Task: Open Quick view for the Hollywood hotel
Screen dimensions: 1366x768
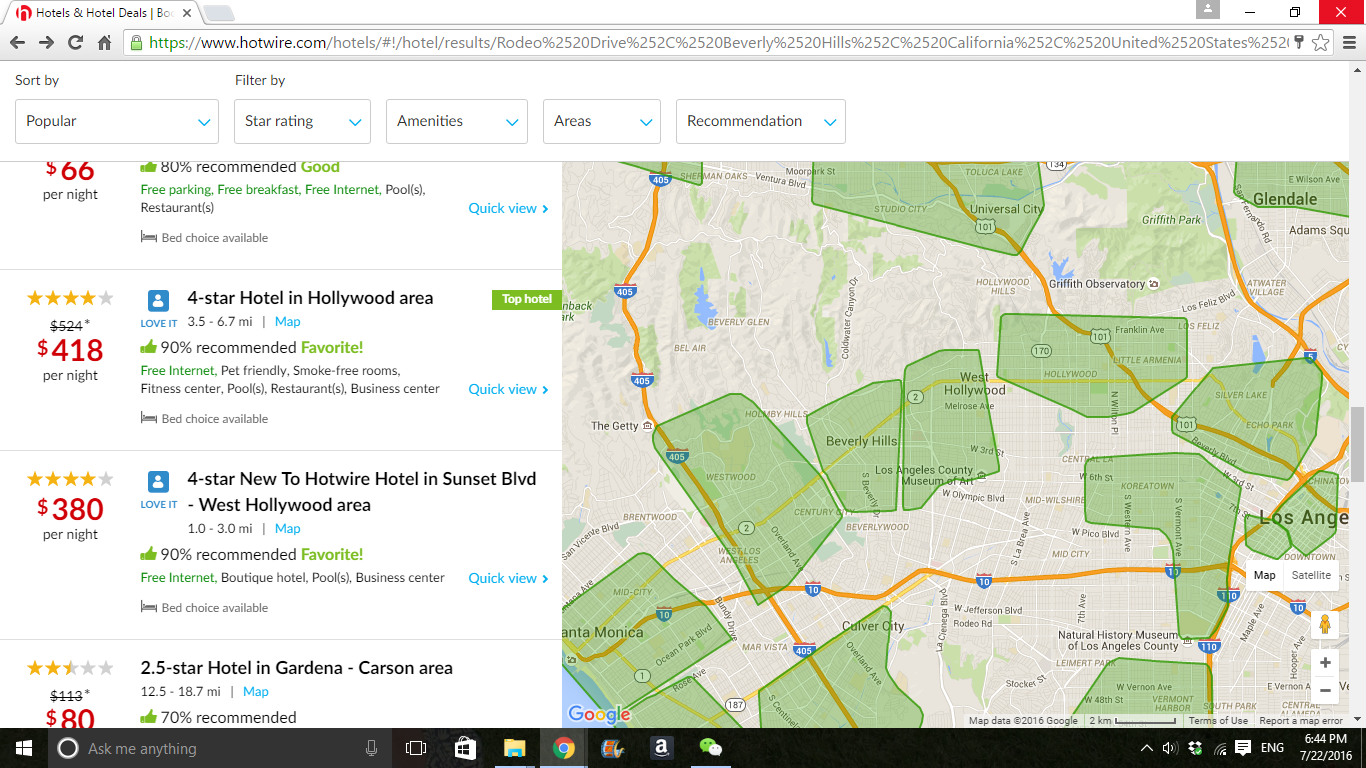Action: [508, 389]
